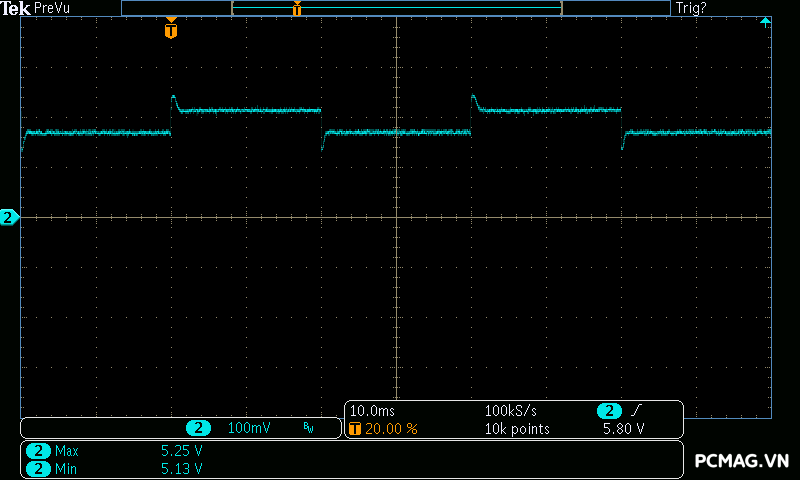This screenshot has width=800, height=480.
Task: Select the channel 2 ground reference marker
Action: point(9,217)
